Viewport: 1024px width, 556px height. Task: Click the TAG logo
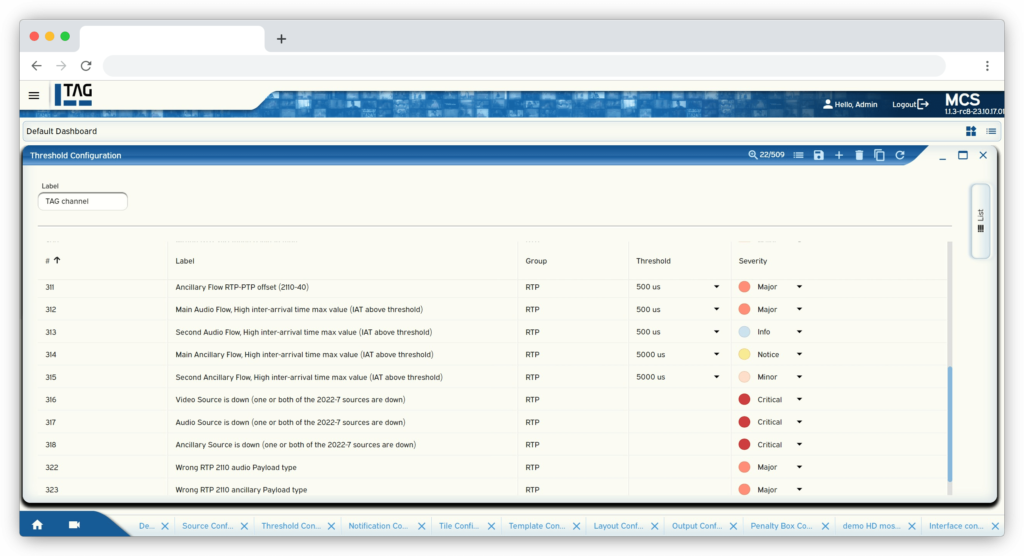click(x=74, y=95)
